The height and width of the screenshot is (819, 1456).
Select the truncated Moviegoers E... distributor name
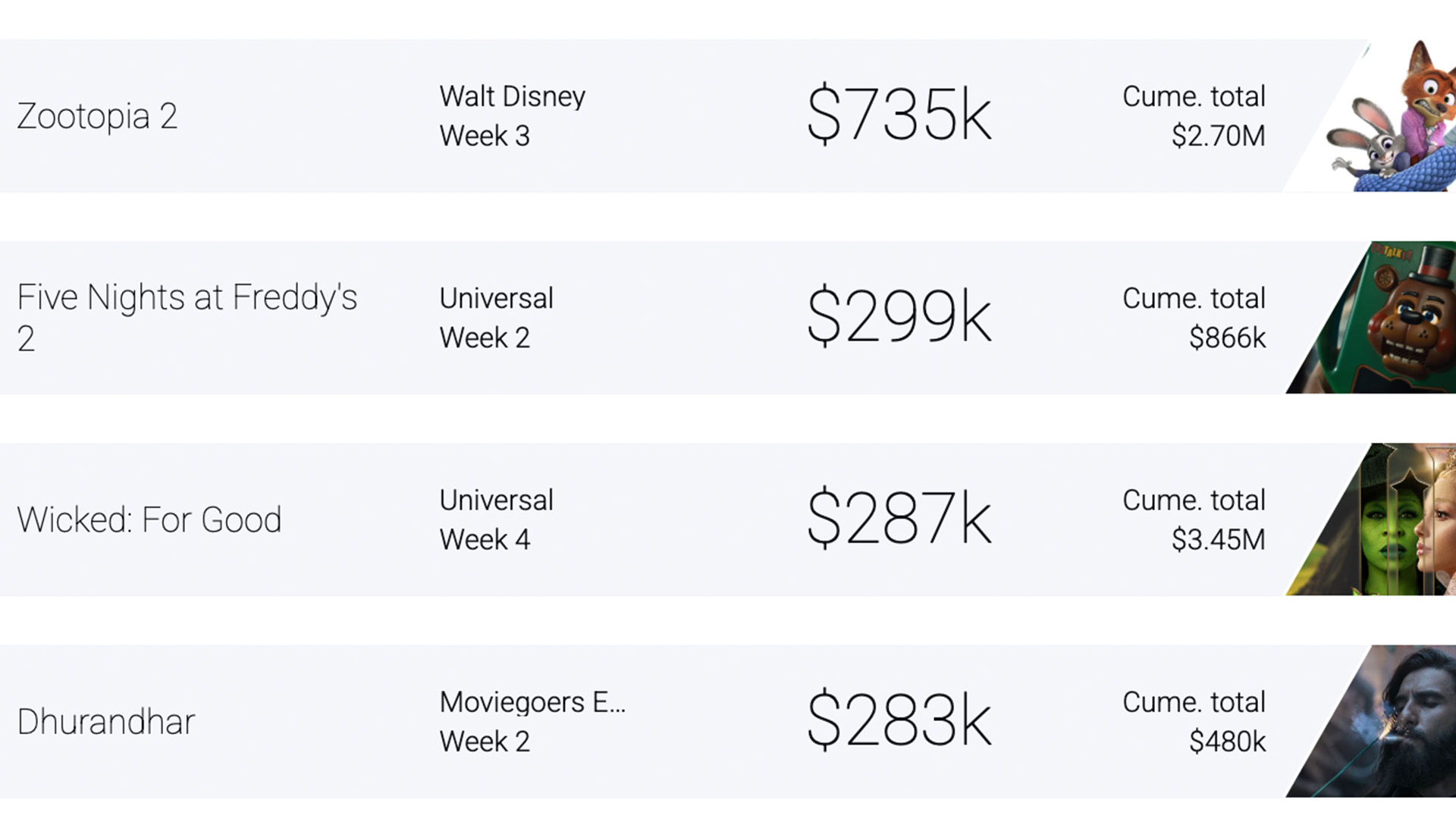532,701
